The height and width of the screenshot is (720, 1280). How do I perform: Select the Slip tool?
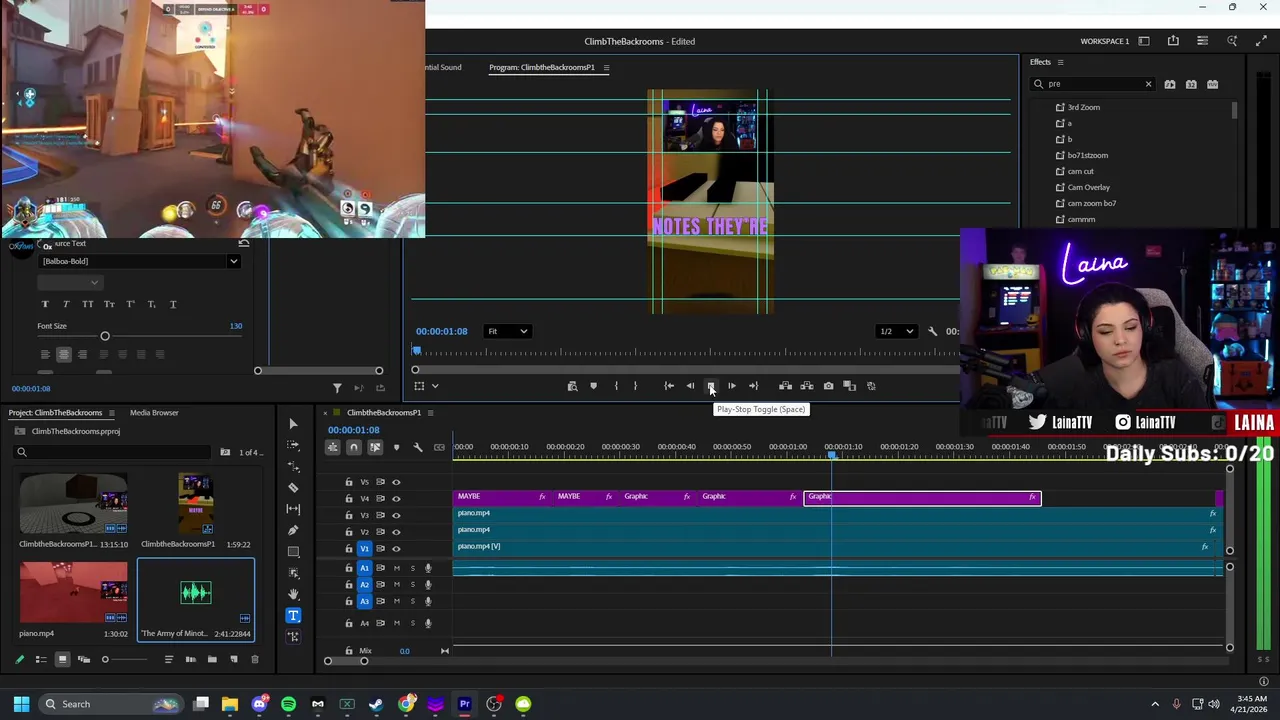pyautogui.click(x=293, y=509)
